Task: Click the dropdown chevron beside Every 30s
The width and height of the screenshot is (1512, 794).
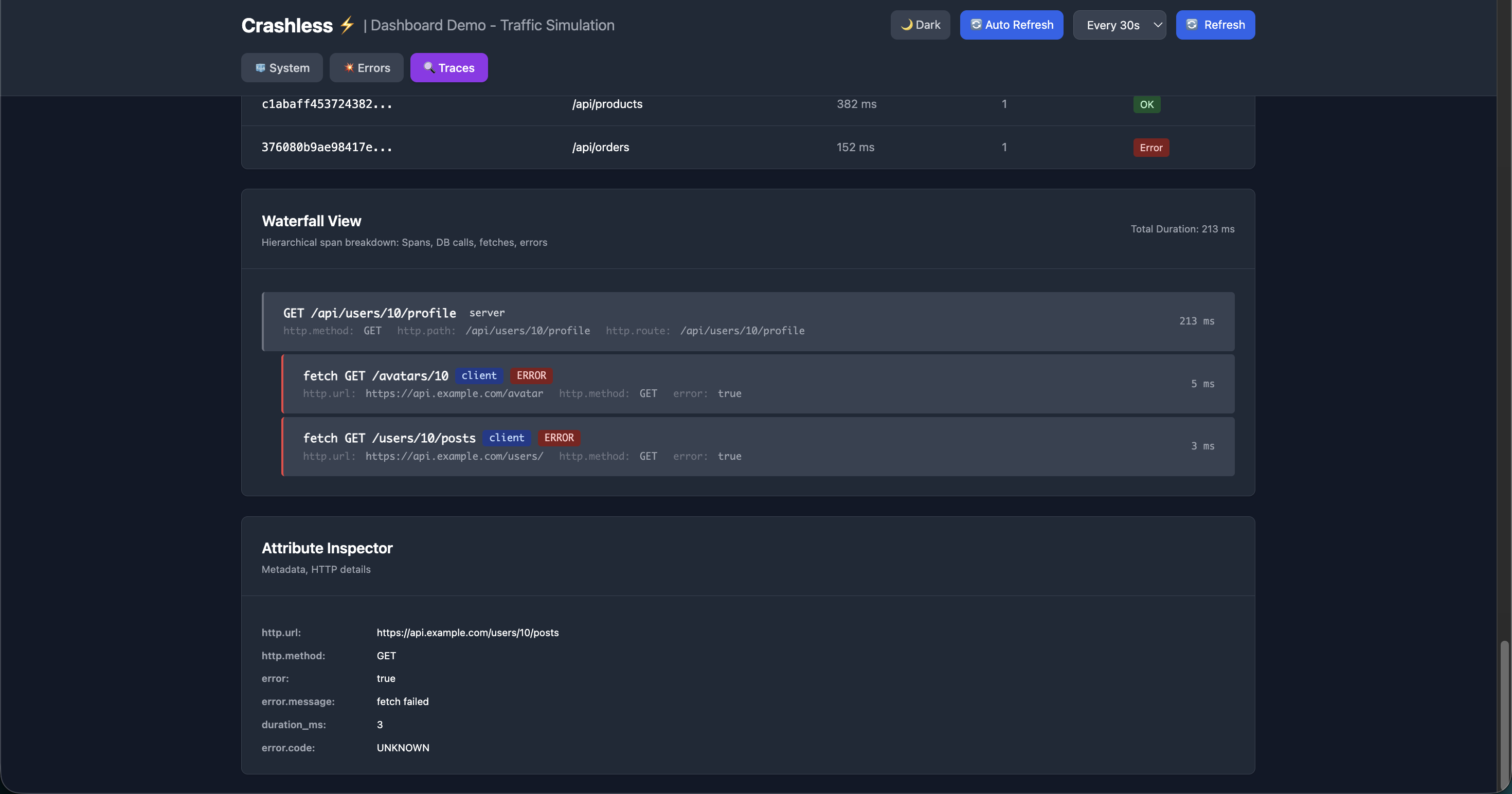Action: click(x=1158, y=25)
